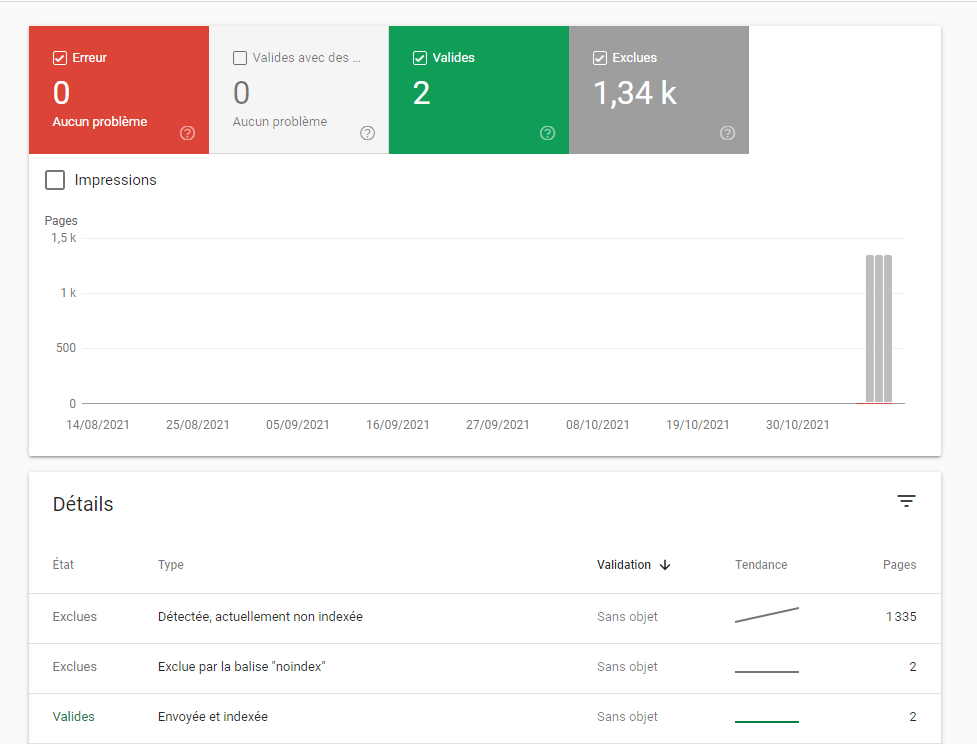Click green trend sparkline for Envoyée et indexée
Screen dimensions: 977x744
pyautogui.click(x=766, y=719)
